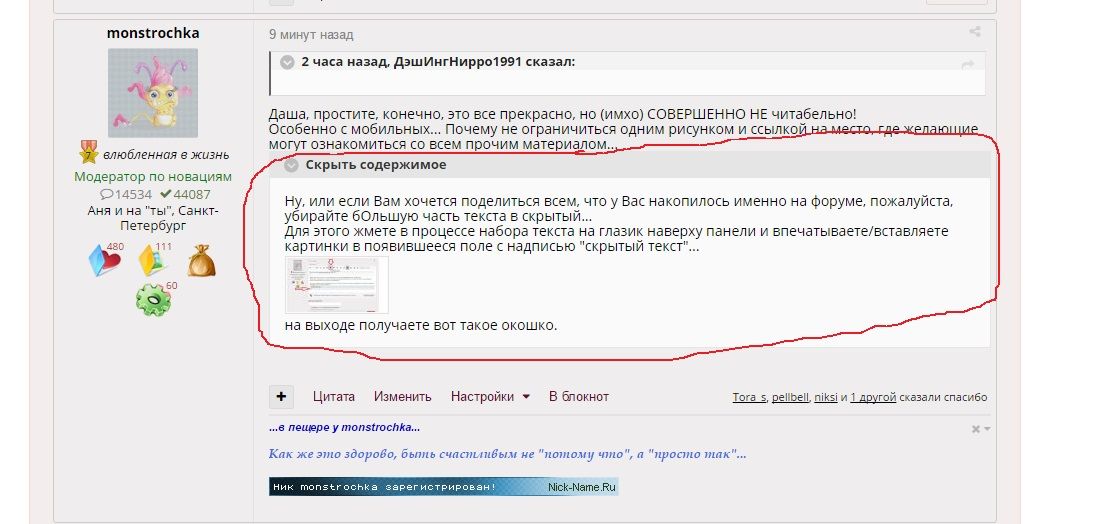Click the blue heart badge icon

click(105, 259)
